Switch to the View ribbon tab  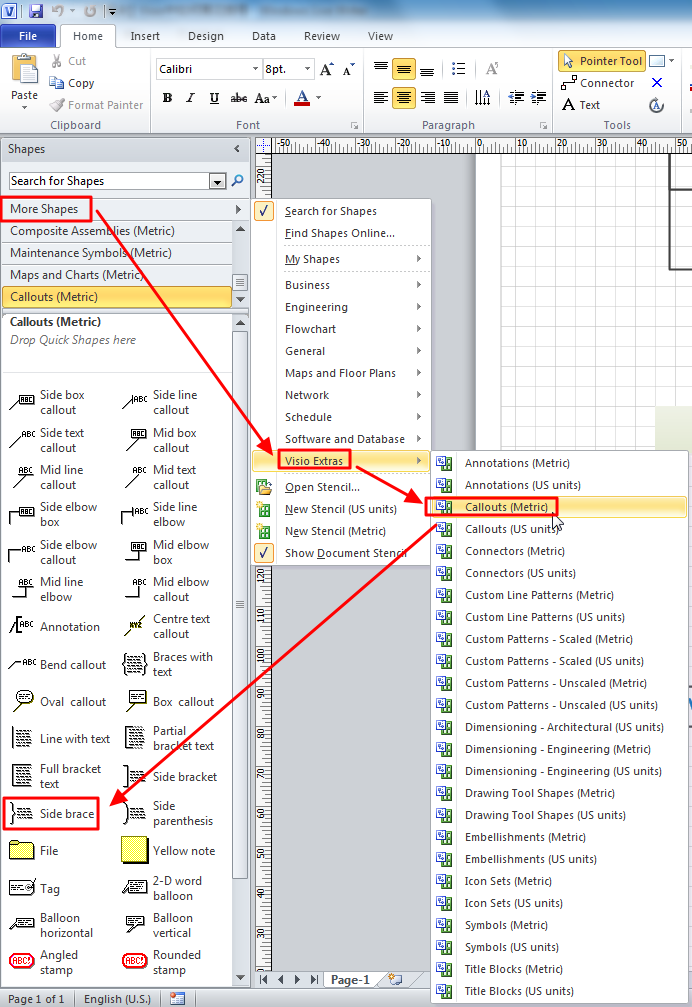[x=380, y=36]
